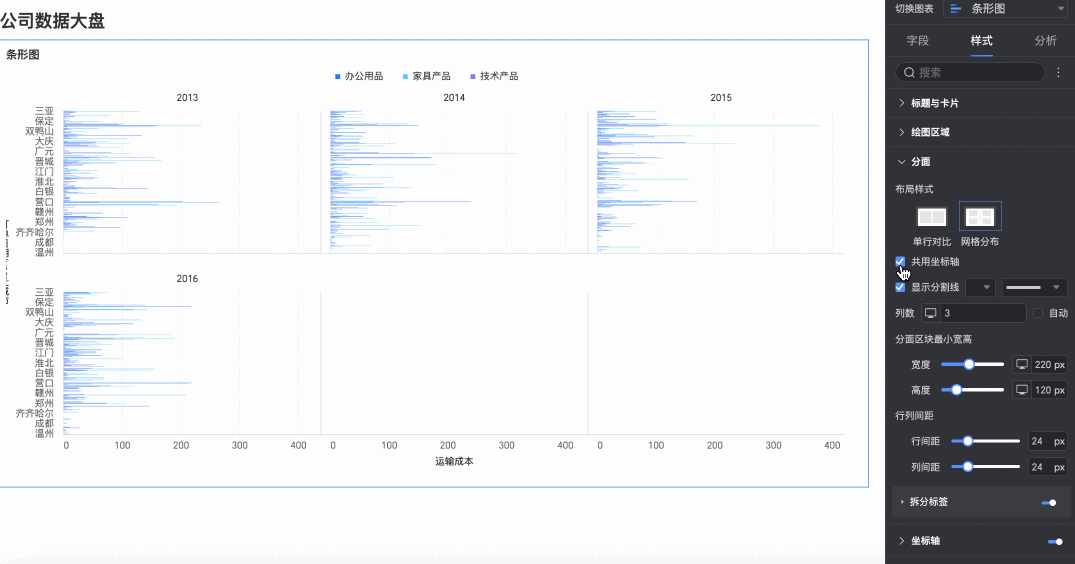
Task: Switch to the 分析 tab
Action: (1045, 41)
